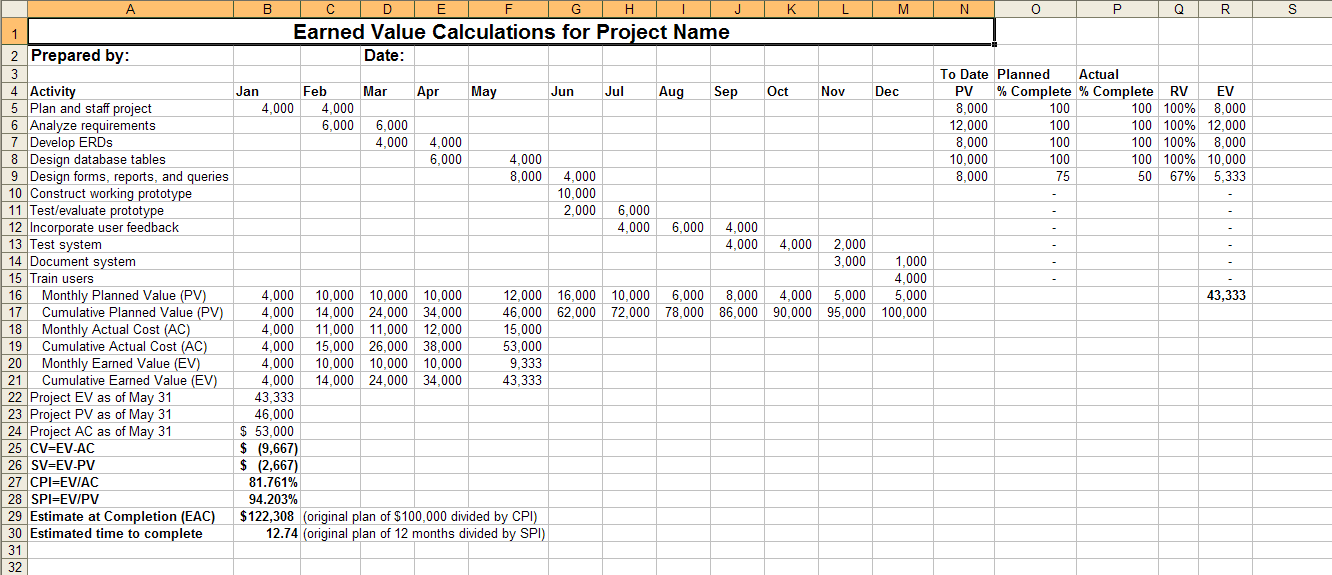The width and height of the screenshot is (1332, 575).
Task: Select row 16 header
Action: [x=14, y=296]
